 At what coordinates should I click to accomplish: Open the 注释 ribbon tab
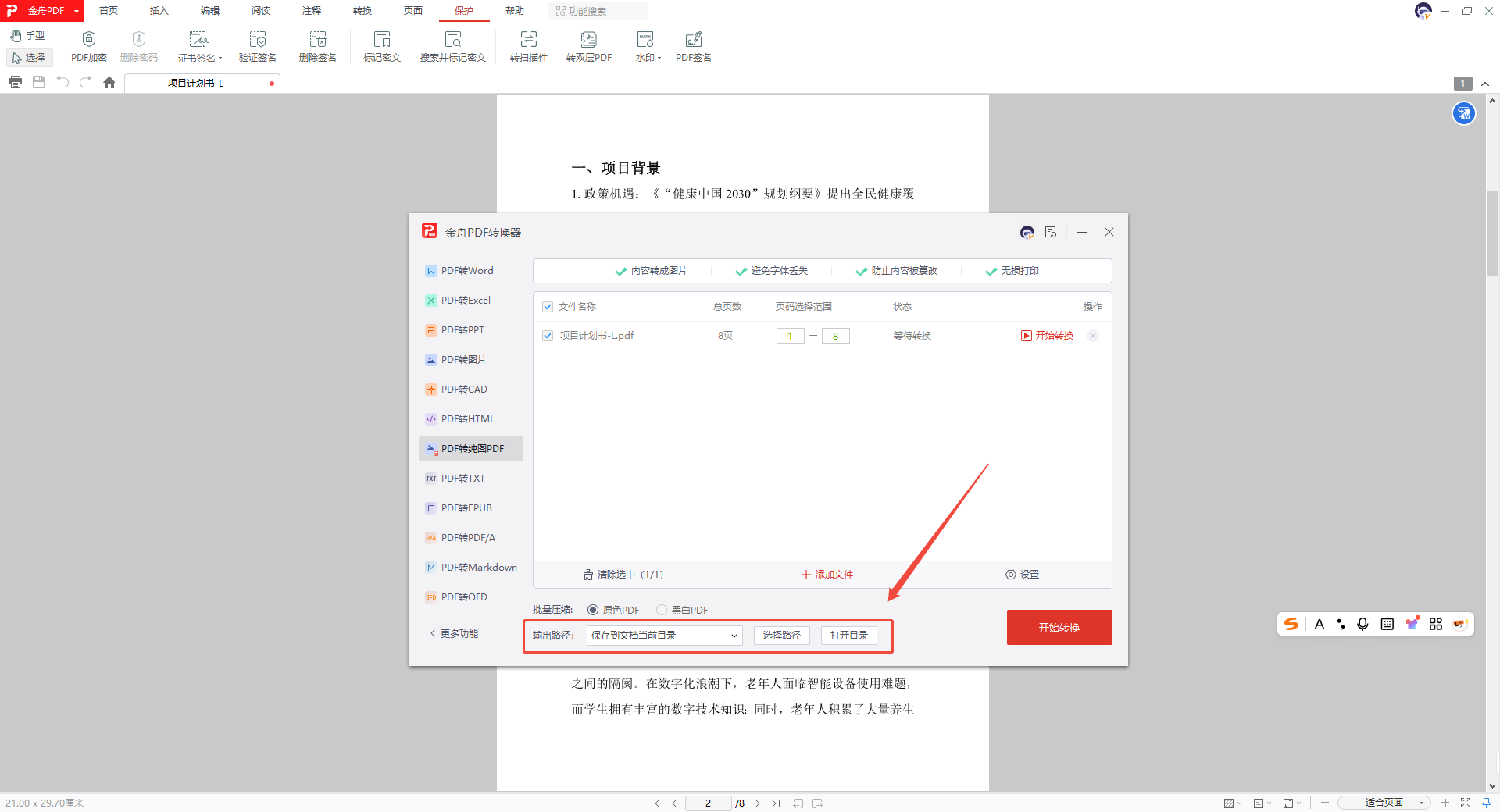(x=312, y=11)
